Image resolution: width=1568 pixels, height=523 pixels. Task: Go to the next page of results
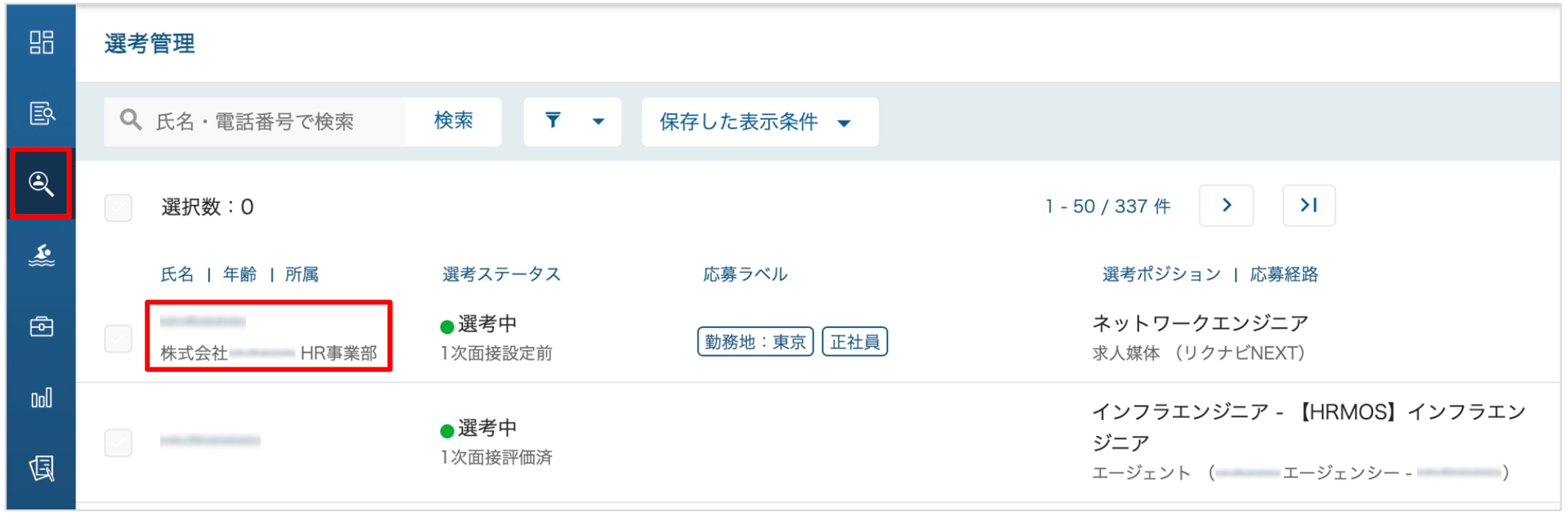coord(1226,206)
